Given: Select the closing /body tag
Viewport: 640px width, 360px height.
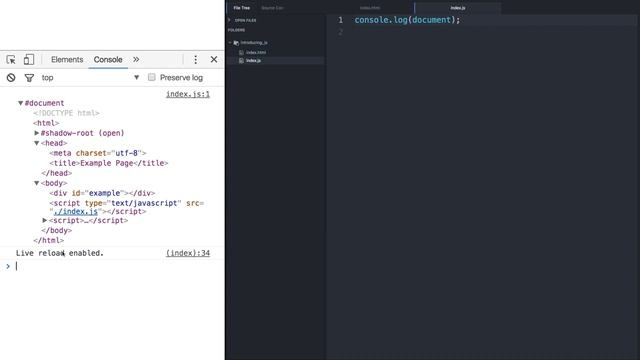Looking at the screenshot, I should 56,230.
